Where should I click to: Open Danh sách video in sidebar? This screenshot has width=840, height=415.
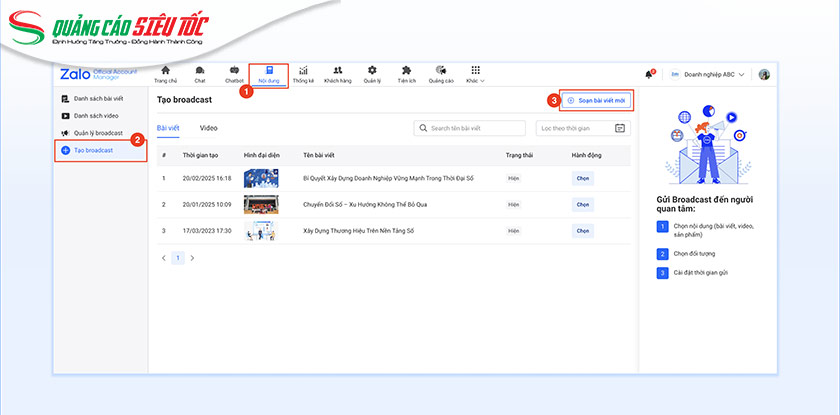(x=97, y=116)
